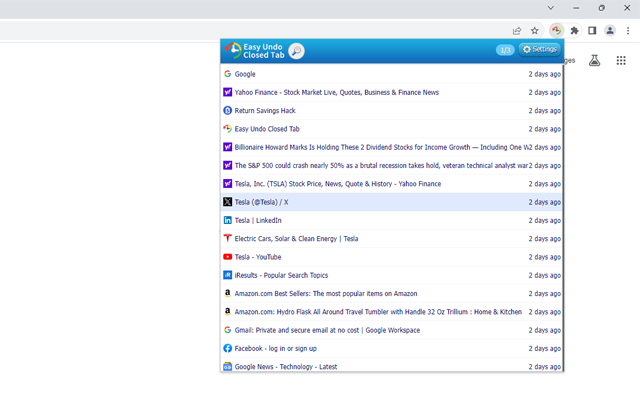The image size is (640, 400).
Task: Expand the tab search chevron in title bar
Action: click(x=551, y=8)
